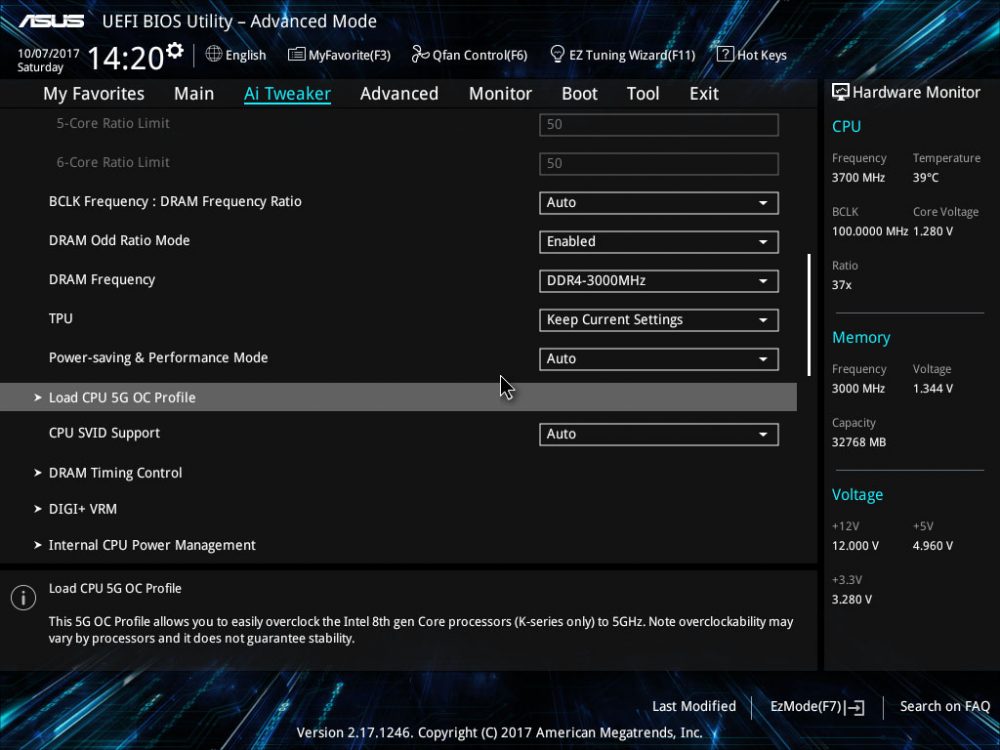
Task: Click the info icon in help panel
Action: (x=24, y=598)
